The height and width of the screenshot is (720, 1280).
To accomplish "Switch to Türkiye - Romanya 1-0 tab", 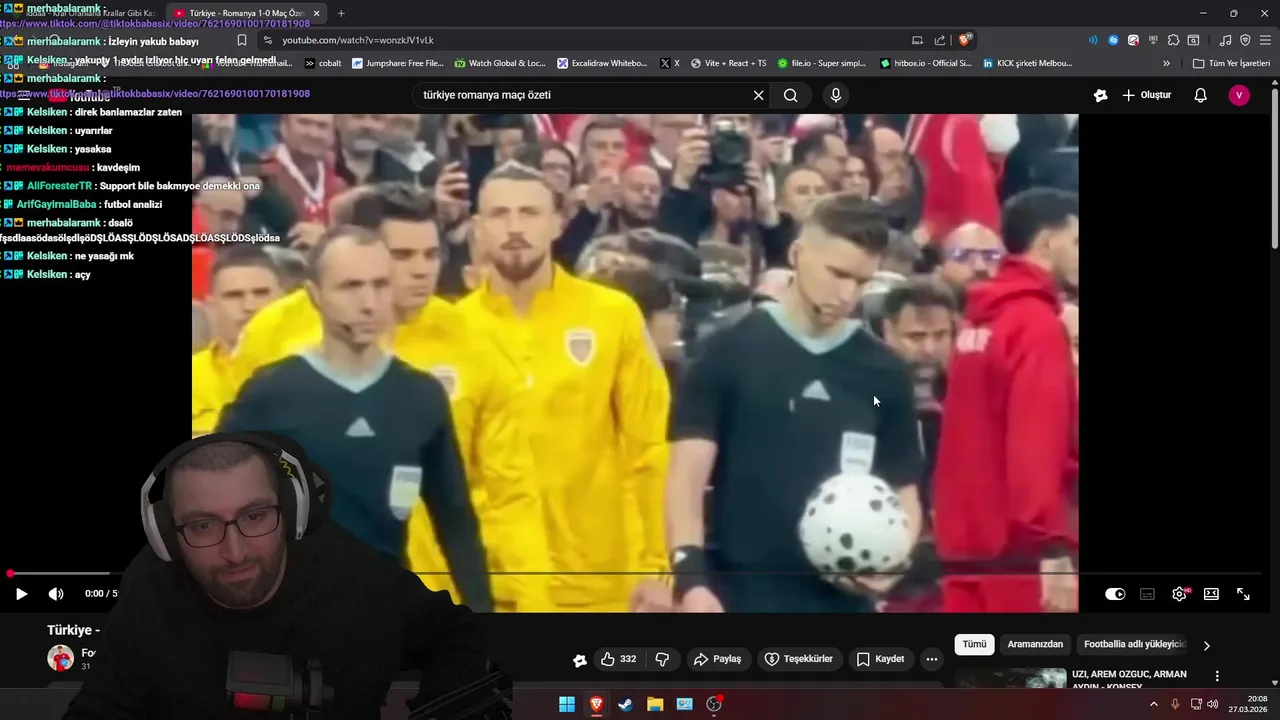I will [x=247, y=13].
